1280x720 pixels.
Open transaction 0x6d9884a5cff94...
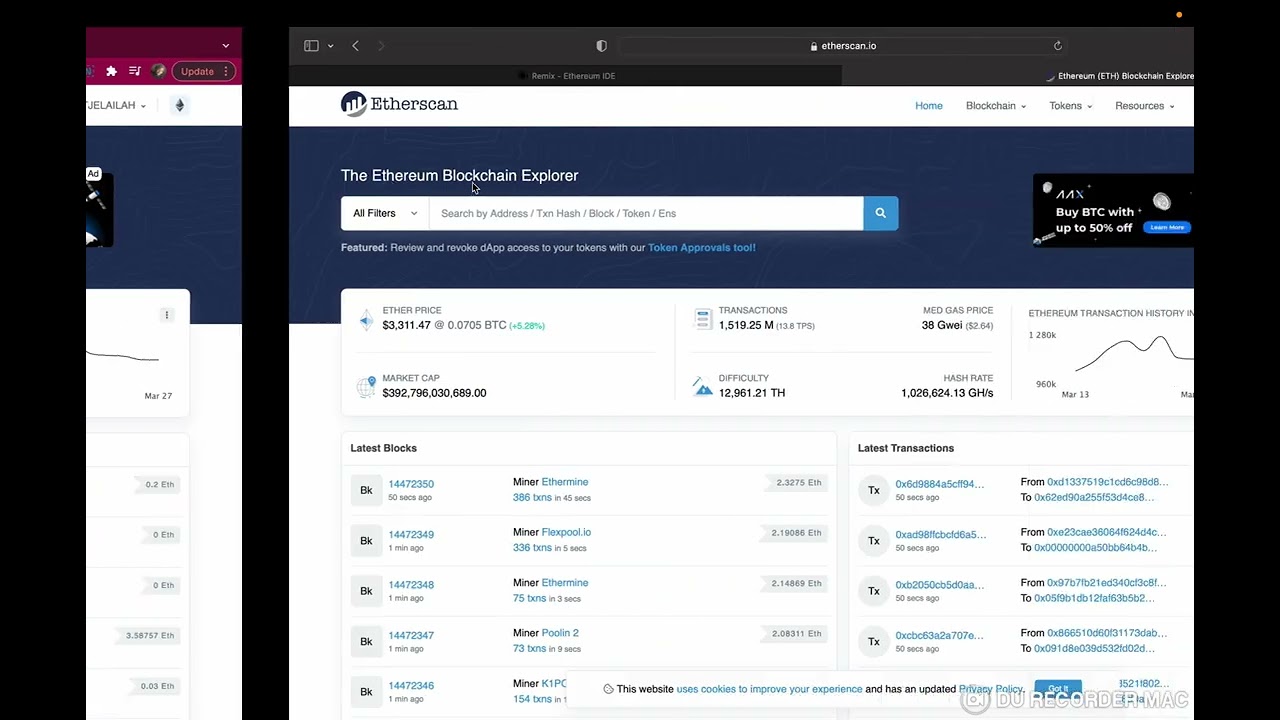point(939,484)
